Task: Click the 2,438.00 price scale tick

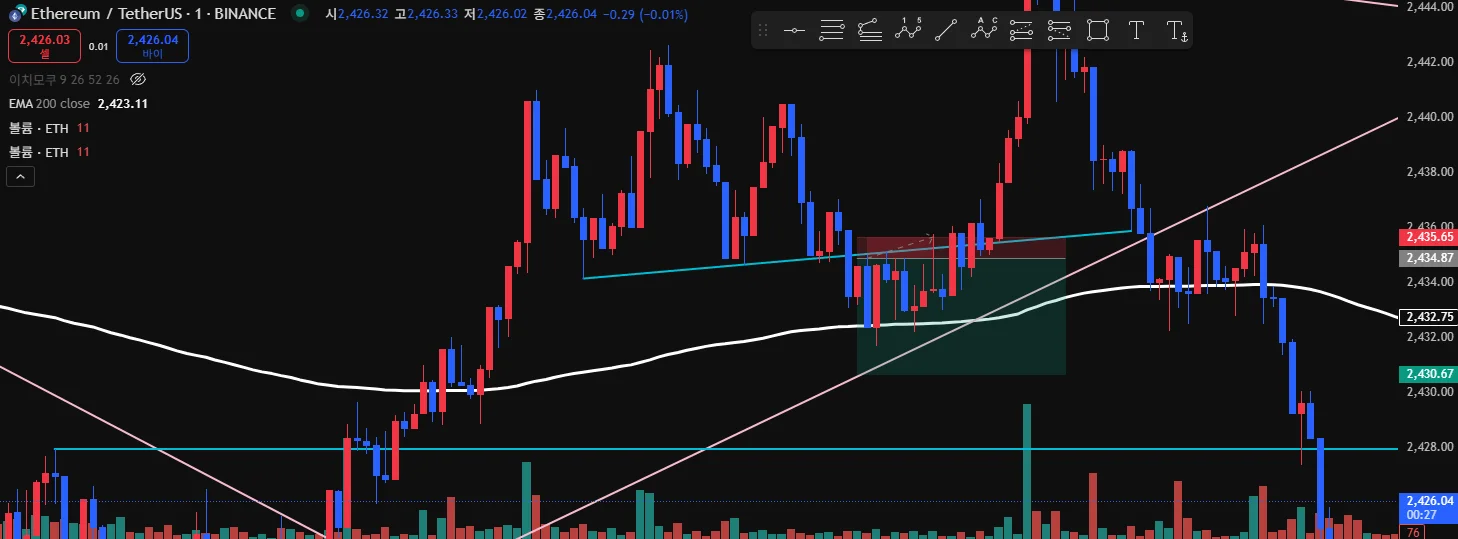Action: click(1429, 172)
